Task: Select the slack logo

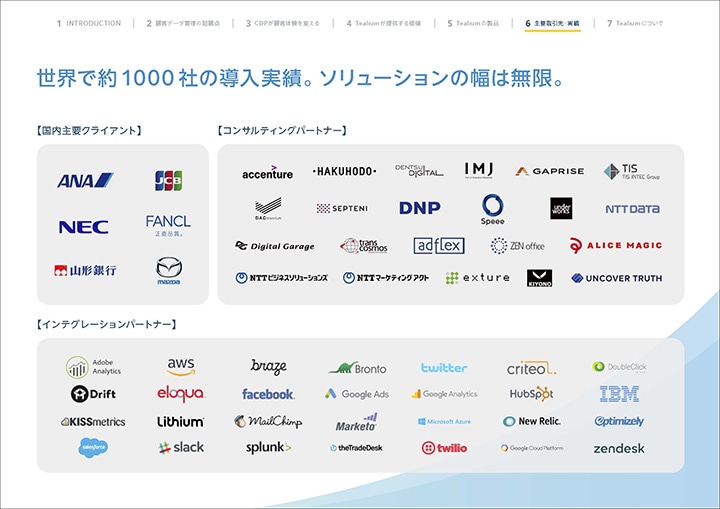Action: pyautogui.click(x=181, y=447)
